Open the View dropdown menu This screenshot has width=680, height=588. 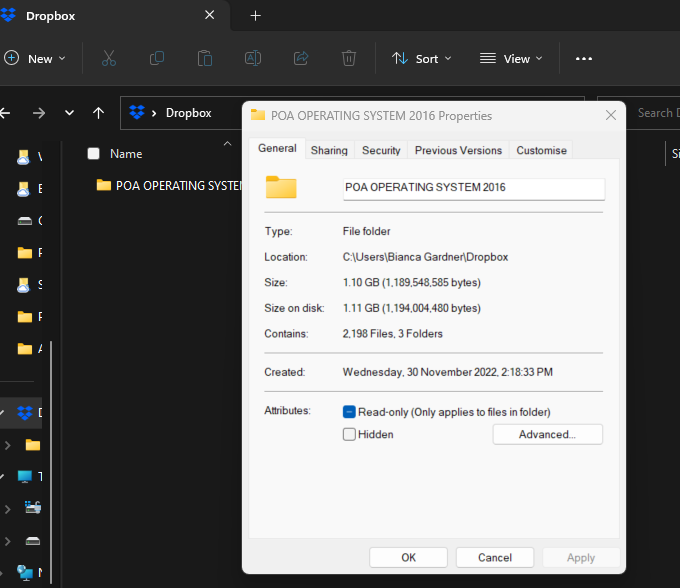pyautogui.click(x=510, y=59)
